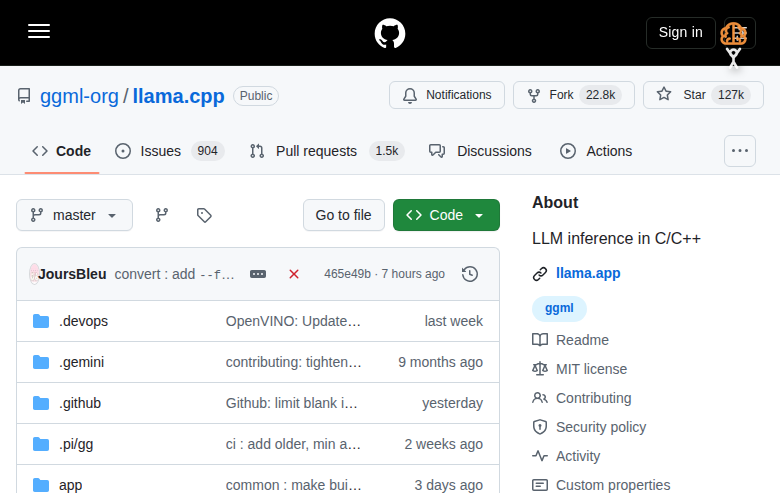Click the .pi/gg folder icon
Screen dimensions: 780x493
(x=41, y=444)
